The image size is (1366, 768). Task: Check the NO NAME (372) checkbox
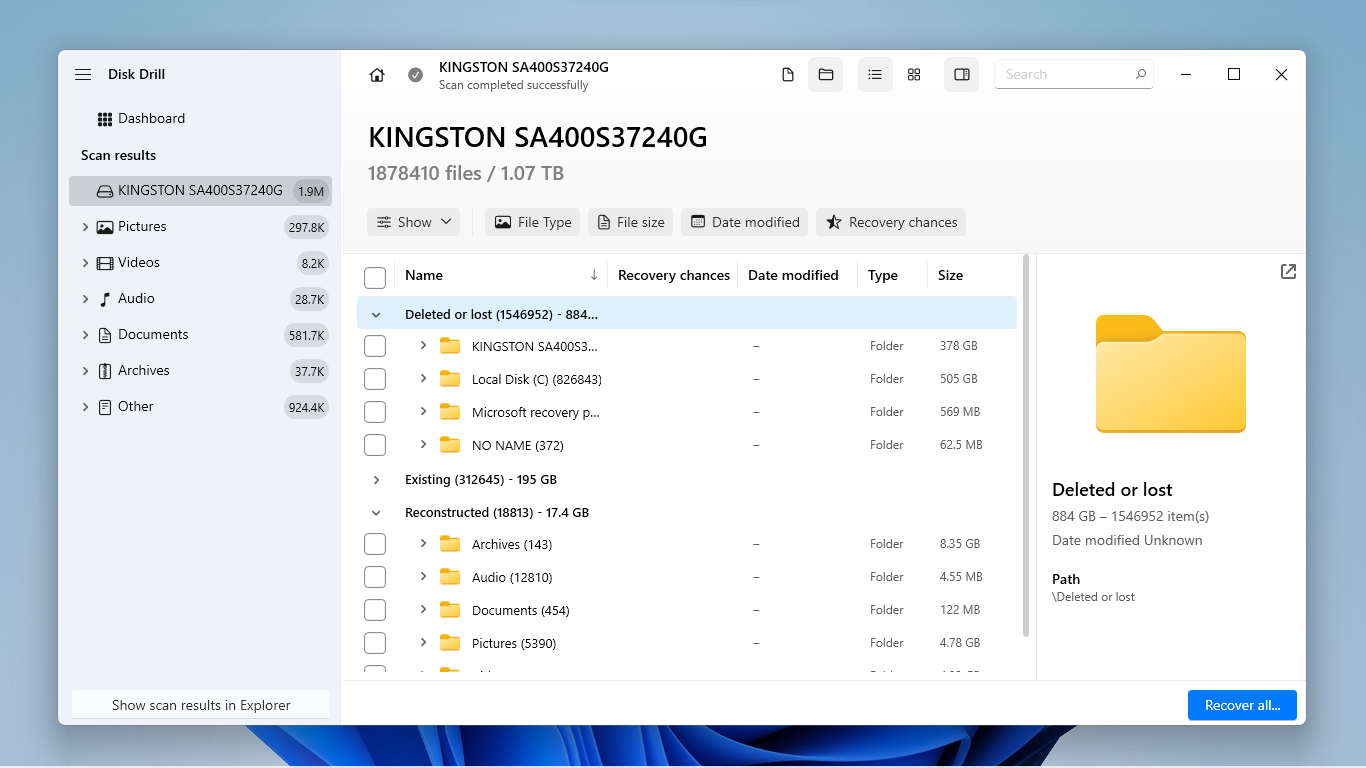[375, 445]
